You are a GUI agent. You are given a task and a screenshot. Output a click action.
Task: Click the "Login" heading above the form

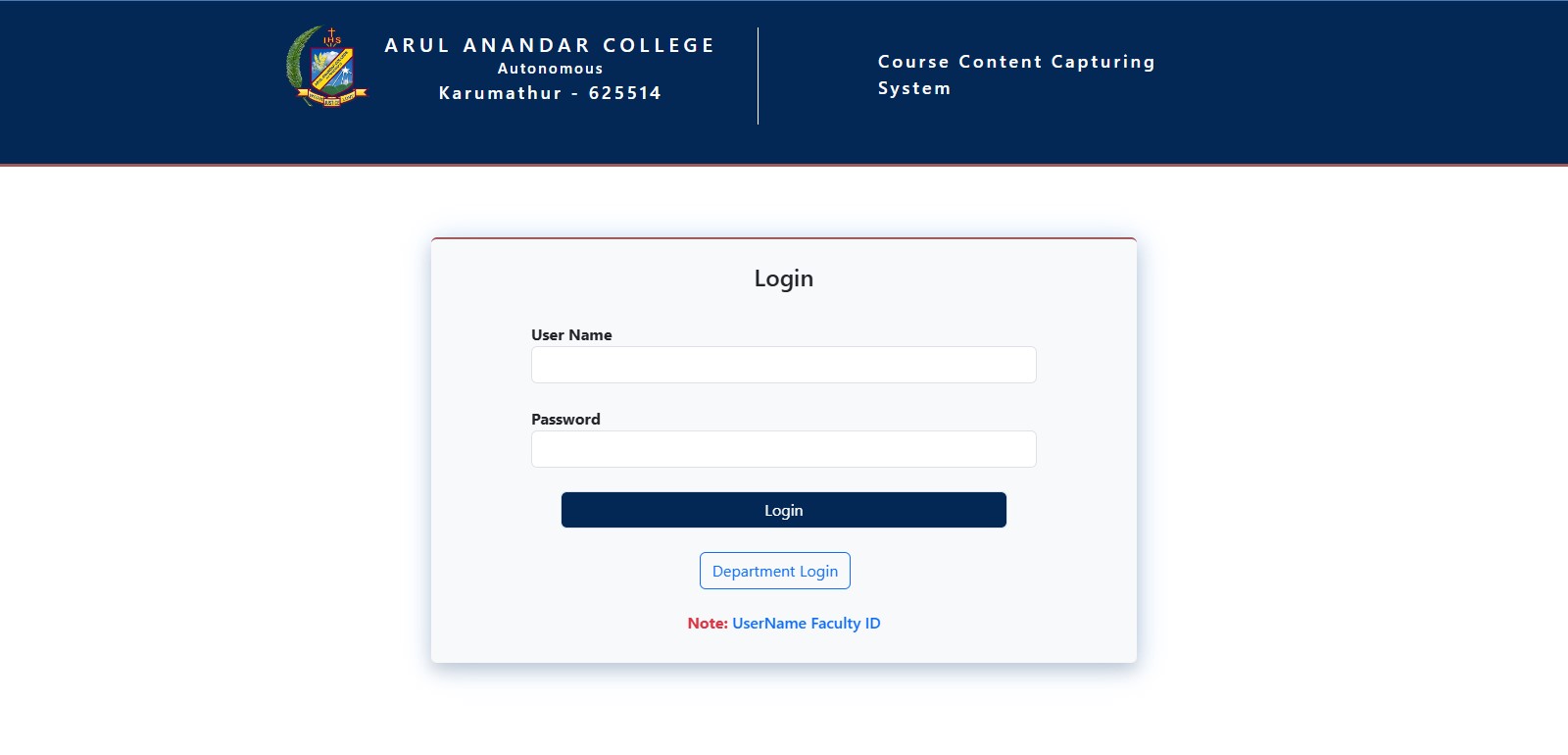[x=783, y=278]
